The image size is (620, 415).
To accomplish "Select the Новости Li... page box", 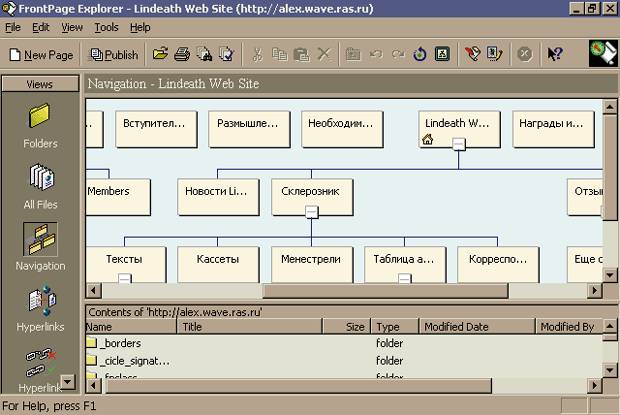I will 218,197.
